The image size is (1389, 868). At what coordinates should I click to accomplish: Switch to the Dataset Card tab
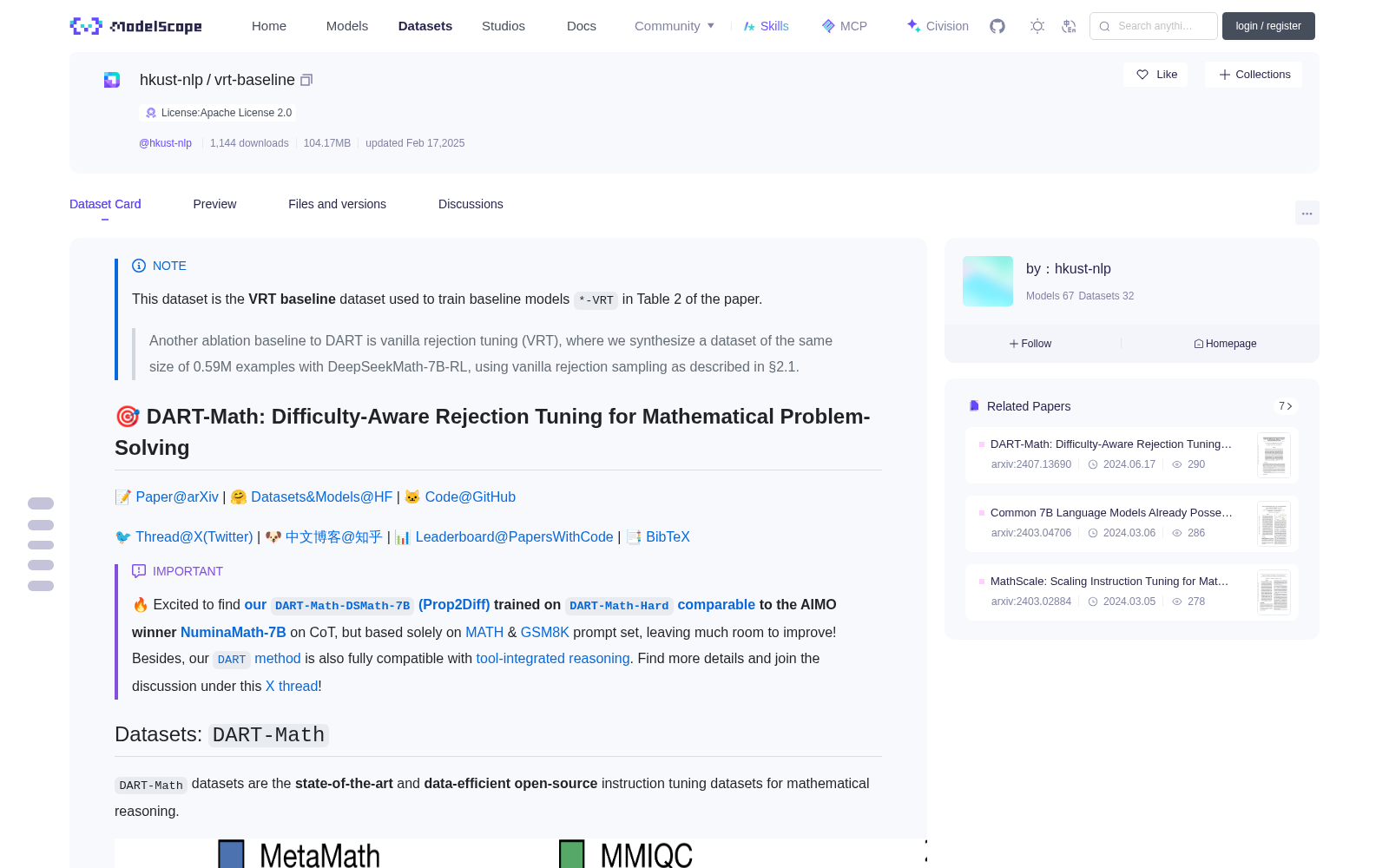pos(105,204)
